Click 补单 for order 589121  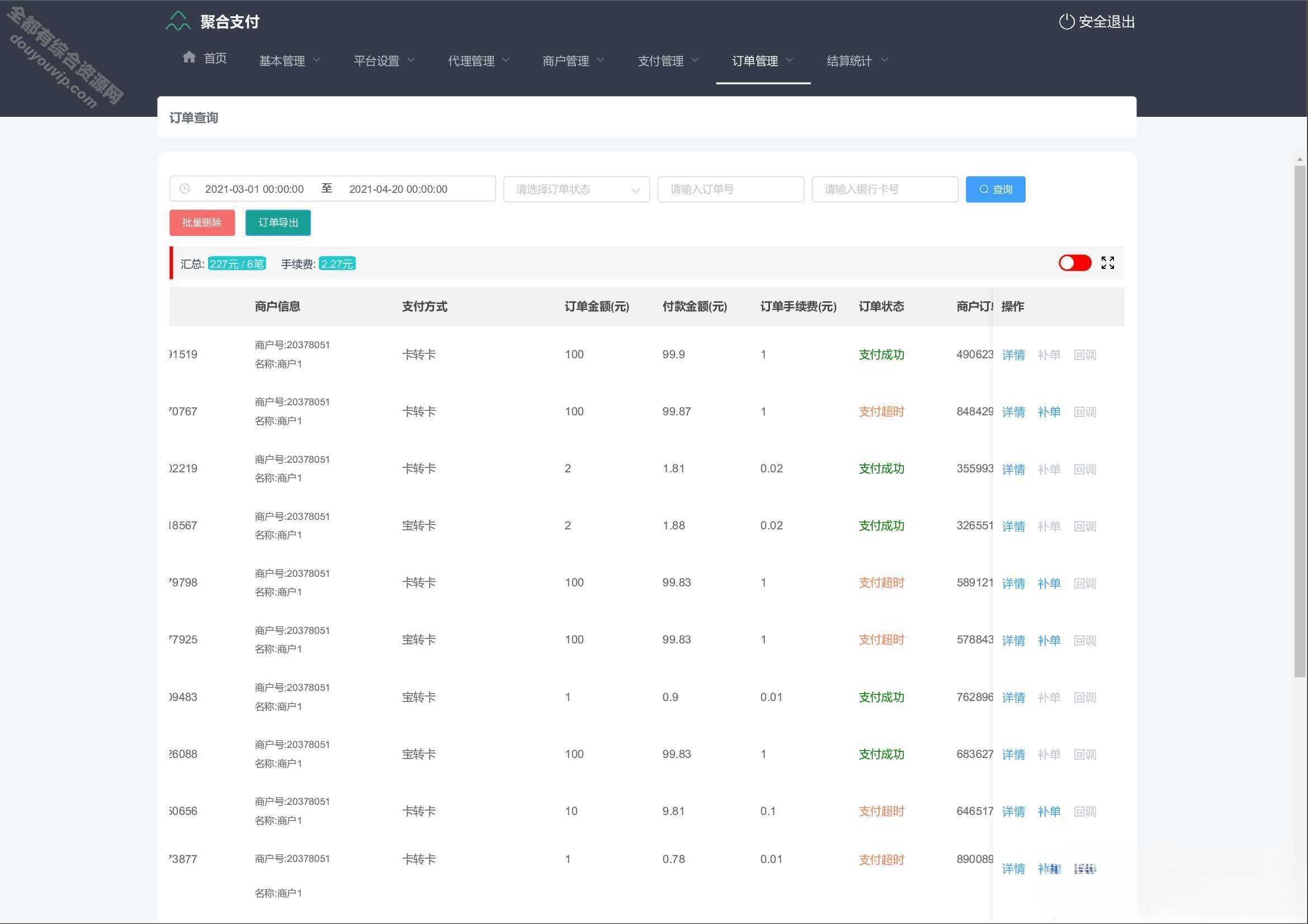pyautogui.click(x=1049, y=583)
